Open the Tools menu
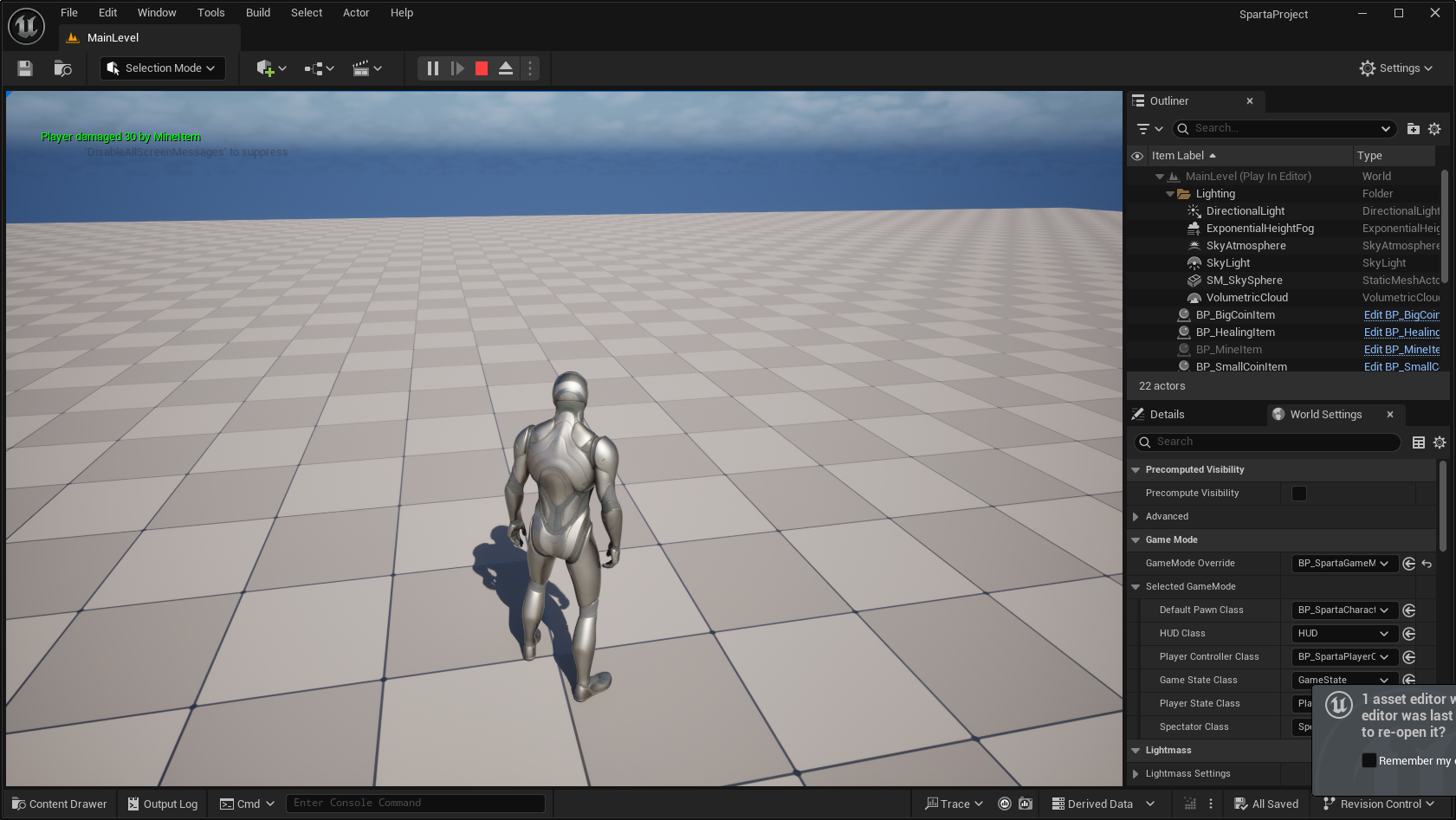1456x820 pixels. (210, 13)
